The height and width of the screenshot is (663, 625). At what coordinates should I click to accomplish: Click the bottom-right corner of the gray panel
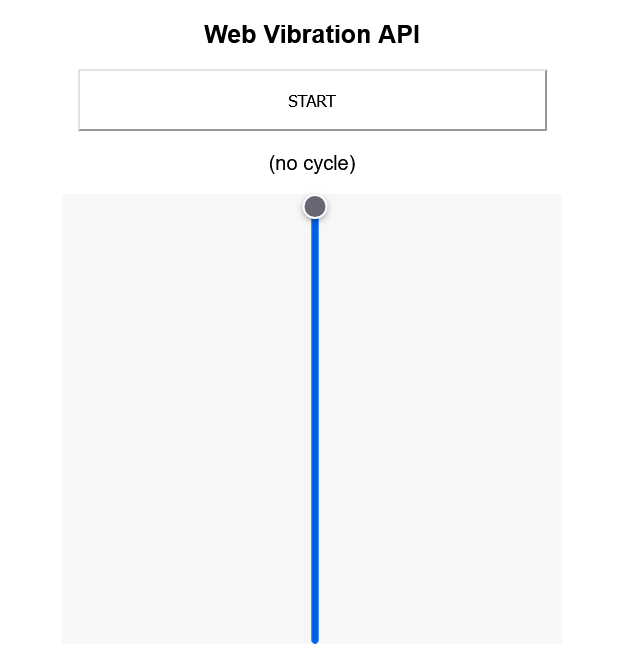559,640
